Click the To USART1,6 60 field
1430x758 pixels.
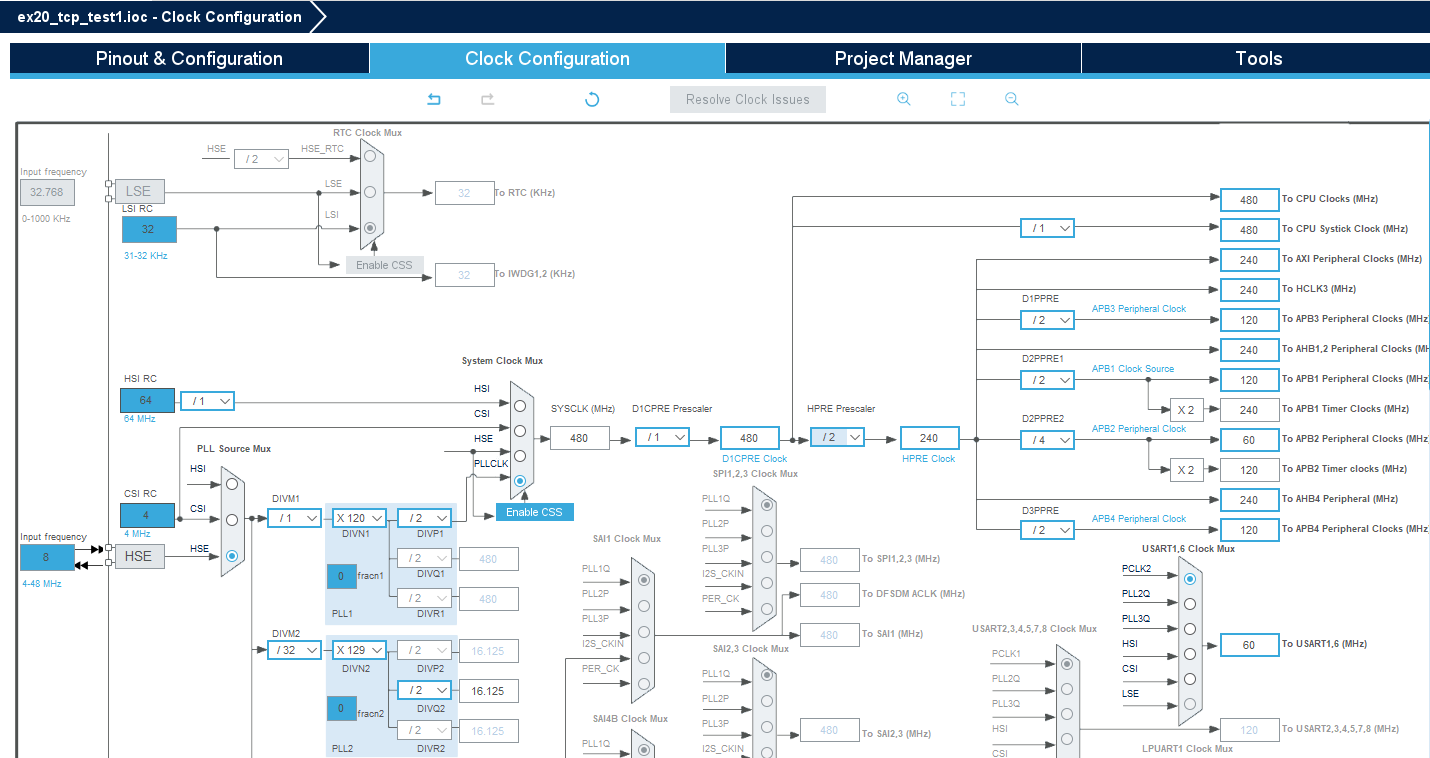coord(1250,645)
